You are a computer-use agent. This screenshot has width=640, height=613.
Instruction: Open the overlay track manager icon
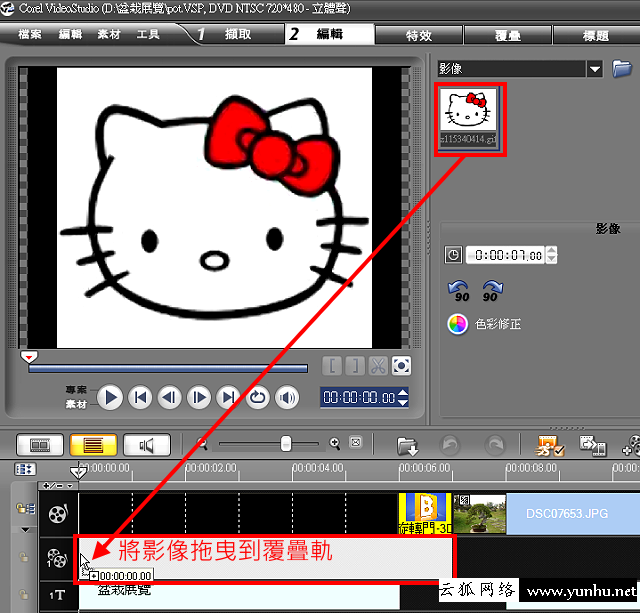[x=631, y=446]
